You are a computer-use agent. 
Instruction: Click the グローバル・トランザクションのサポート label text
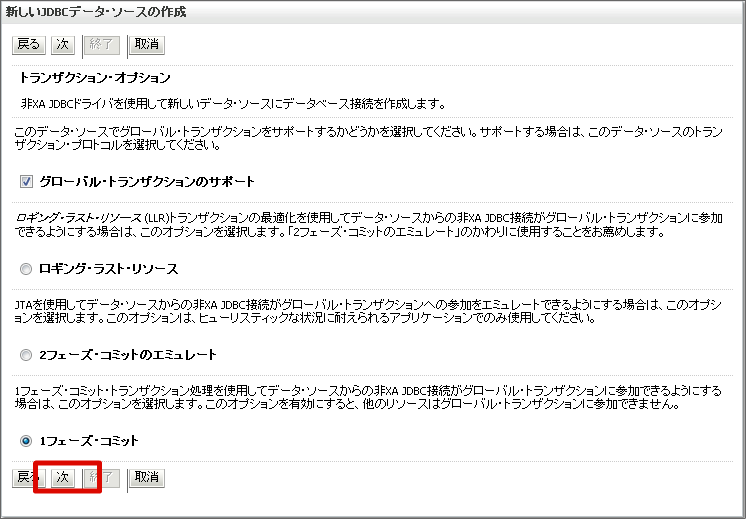click(147, 181)
